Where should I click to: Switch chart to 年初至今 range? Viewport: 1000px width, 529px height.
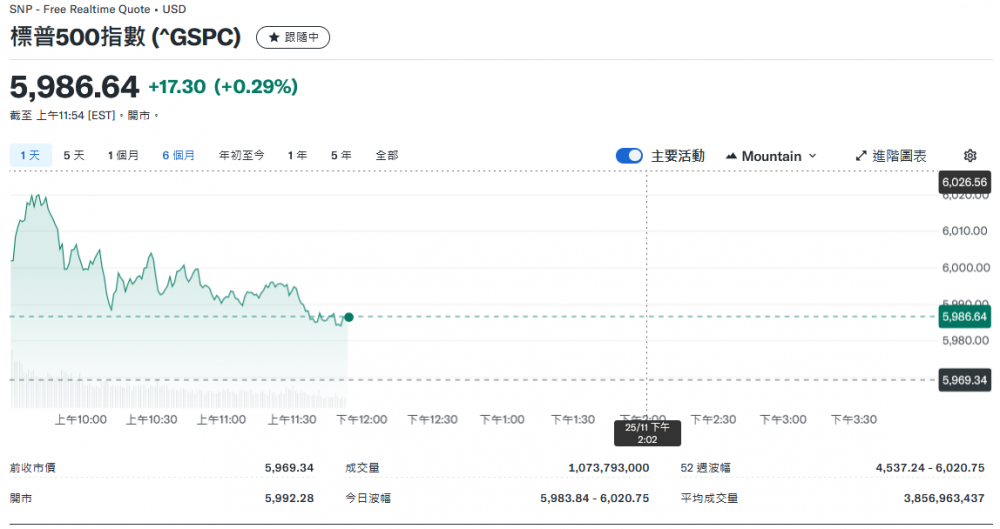242,155
